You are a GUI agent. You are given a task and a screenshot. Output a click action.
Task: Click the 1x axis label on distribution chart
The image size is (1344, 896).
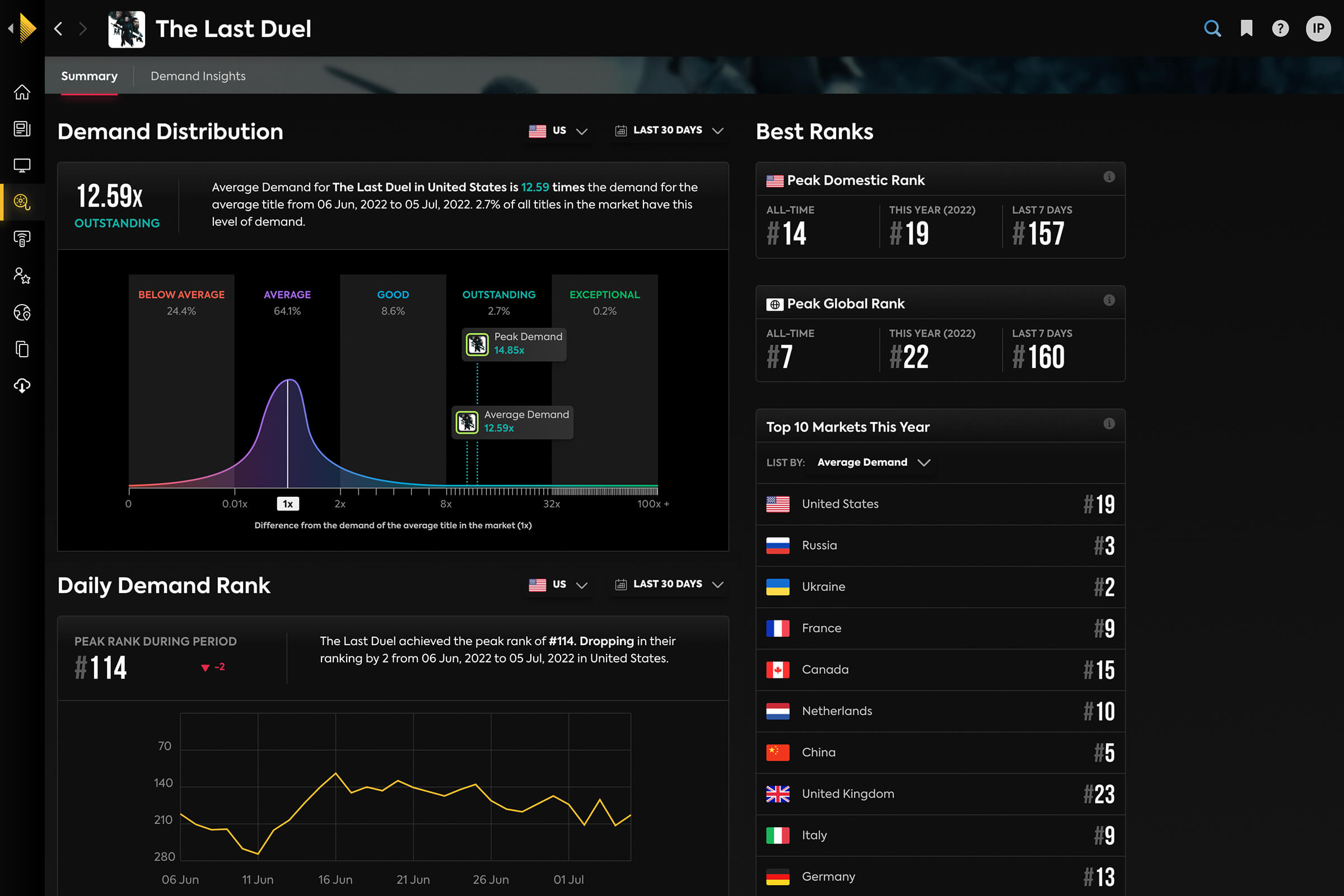[288, 503]
